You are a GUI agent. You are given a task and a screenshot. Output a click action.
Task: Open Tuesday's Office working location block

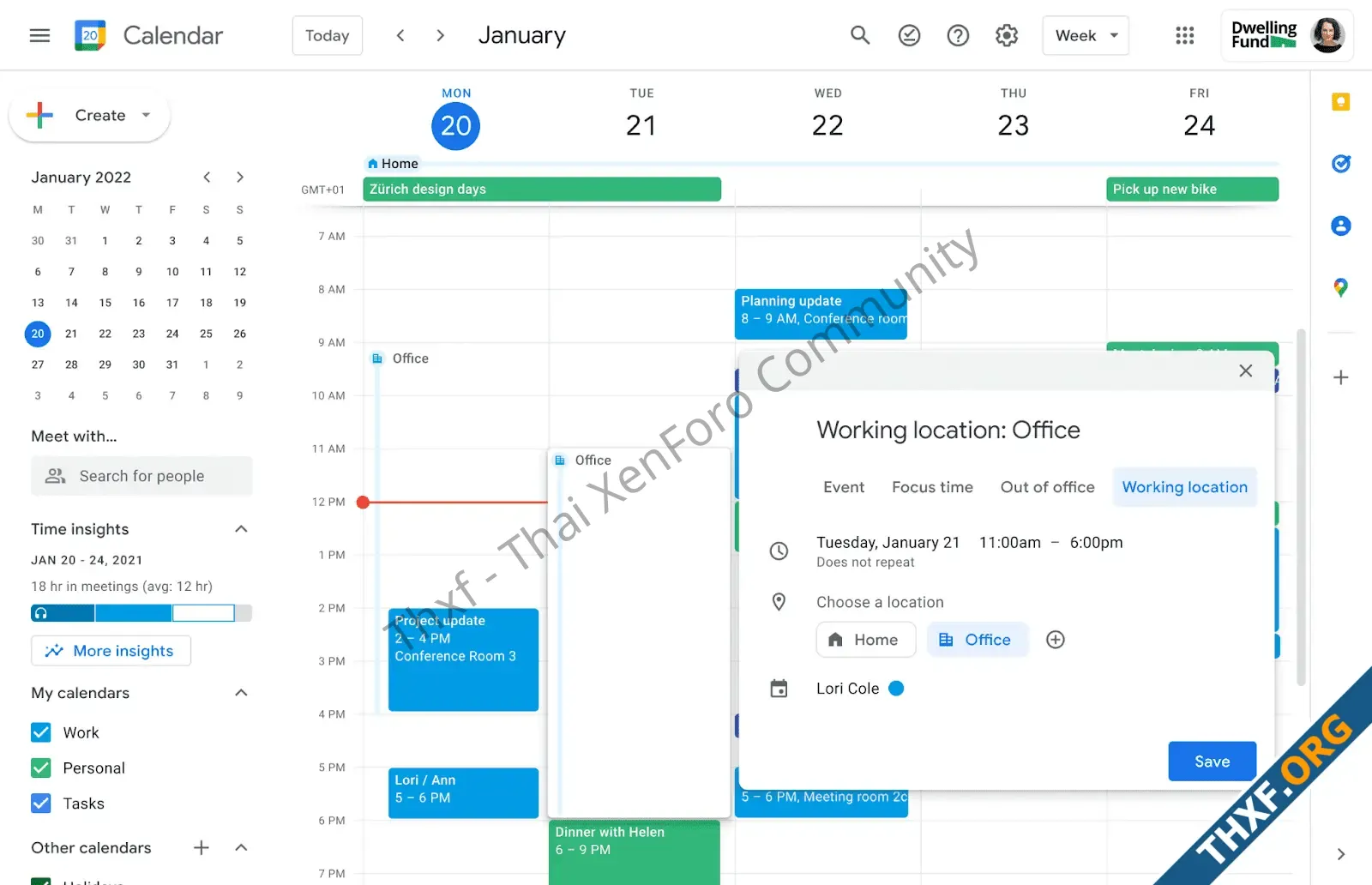click(639, 633)
